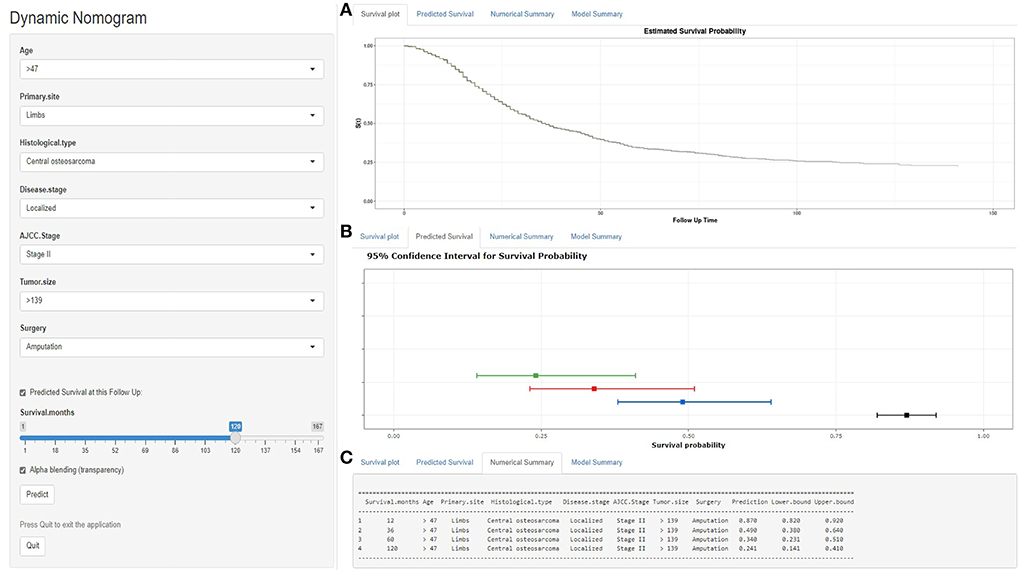Viewport: 1021px width, 572px height.
Task: Click the blue confidence interval marker
Action: 682,402
